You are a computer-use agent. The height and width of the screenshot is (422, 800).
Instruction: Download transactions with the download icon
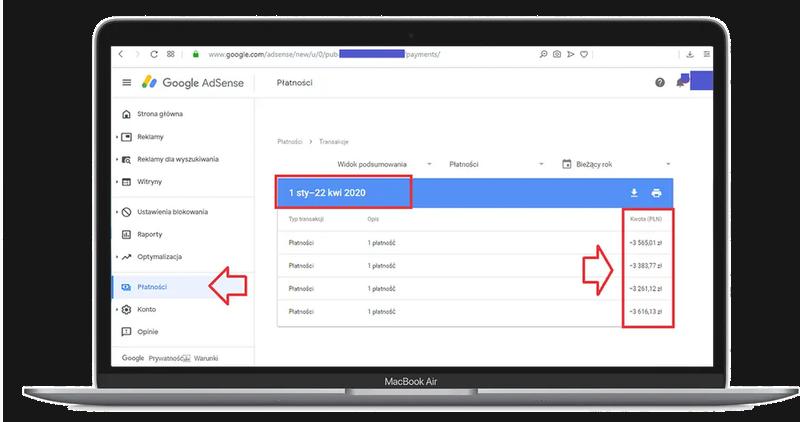tap(634, 193)
